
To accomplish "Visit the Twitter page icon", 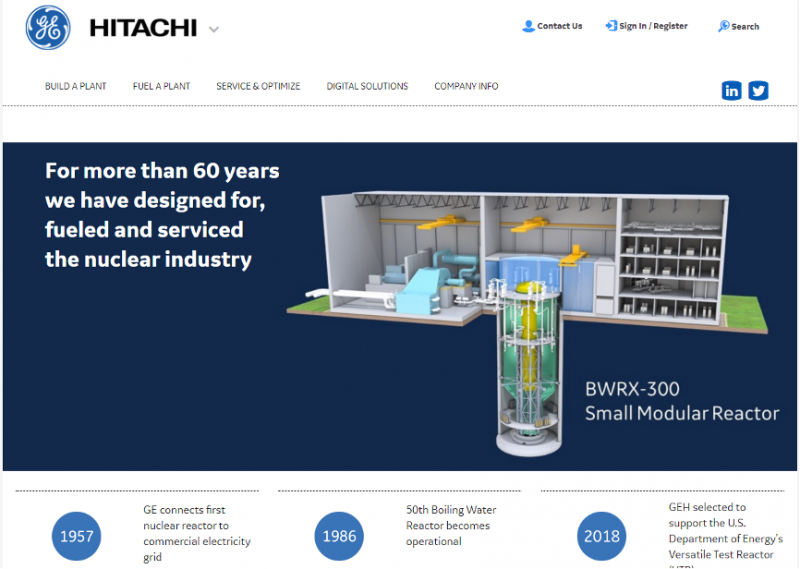I will tap(758, 91).
